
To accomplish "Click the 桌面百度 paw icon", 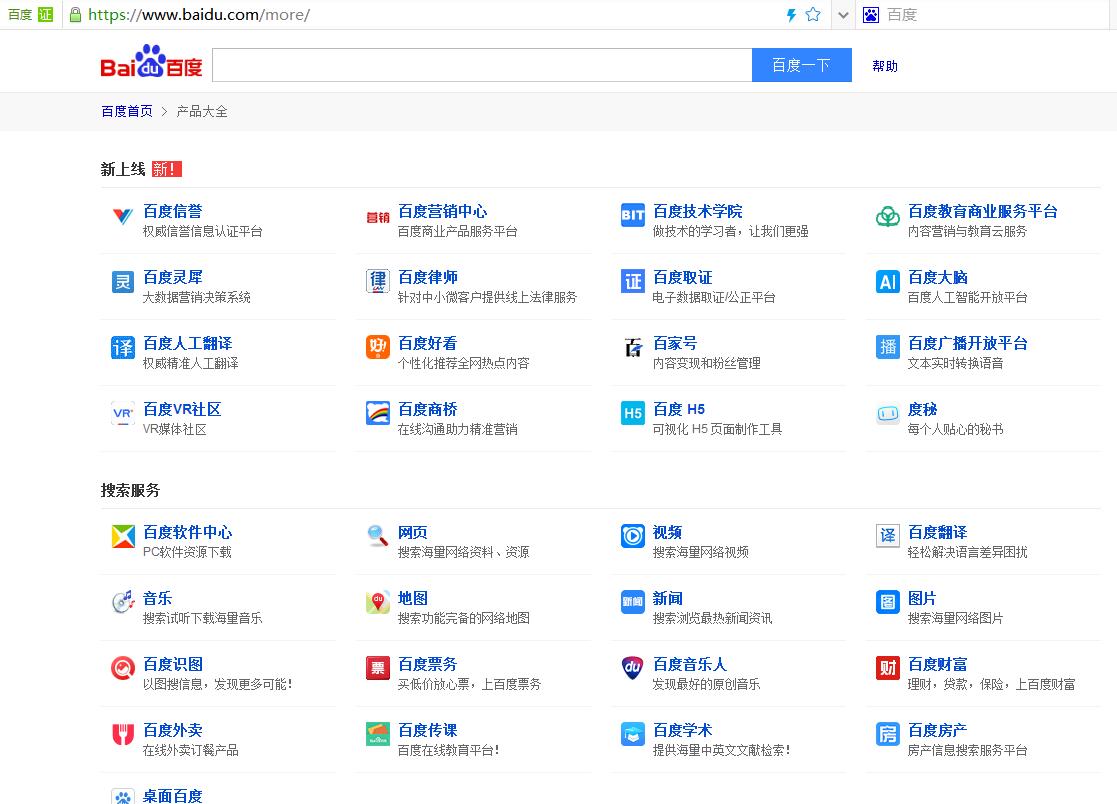I will coord(123,796).
